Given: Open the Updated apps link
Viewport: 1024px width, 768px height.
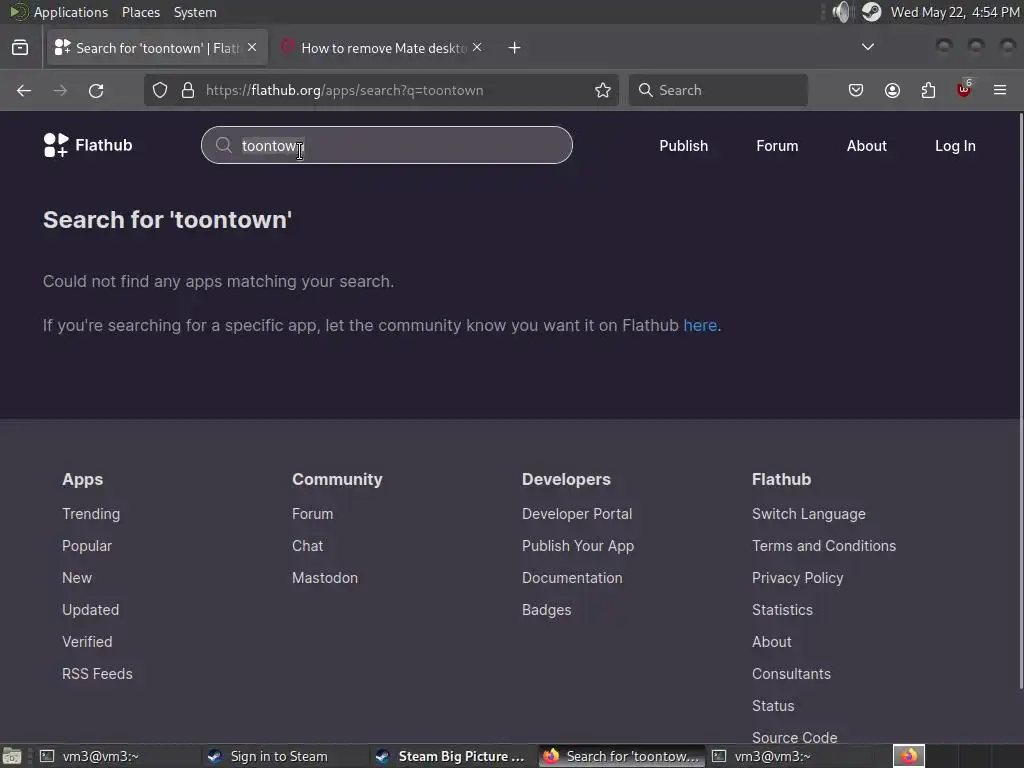Looking at the screenshot, I should tap(91, 610).
